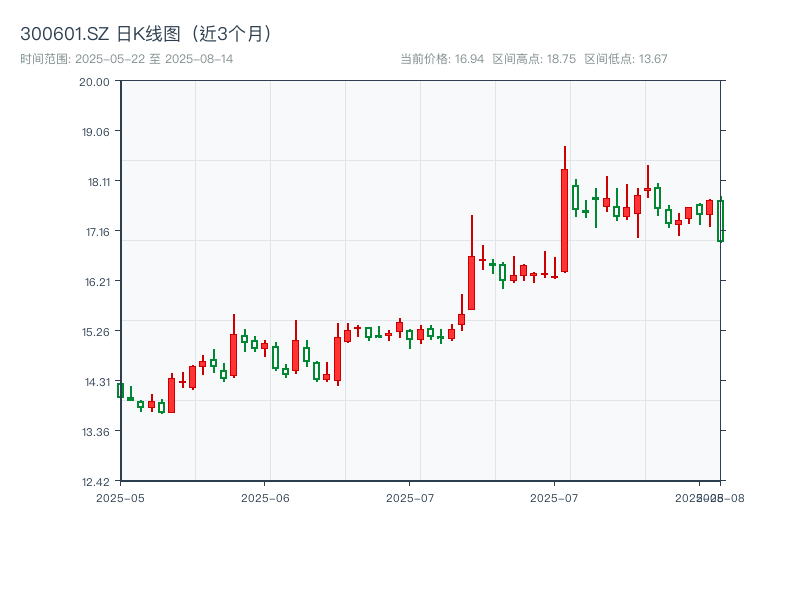800x600 pixels.
Task: Click the 12.42 y-axis value
Action: tap(95, 479)
